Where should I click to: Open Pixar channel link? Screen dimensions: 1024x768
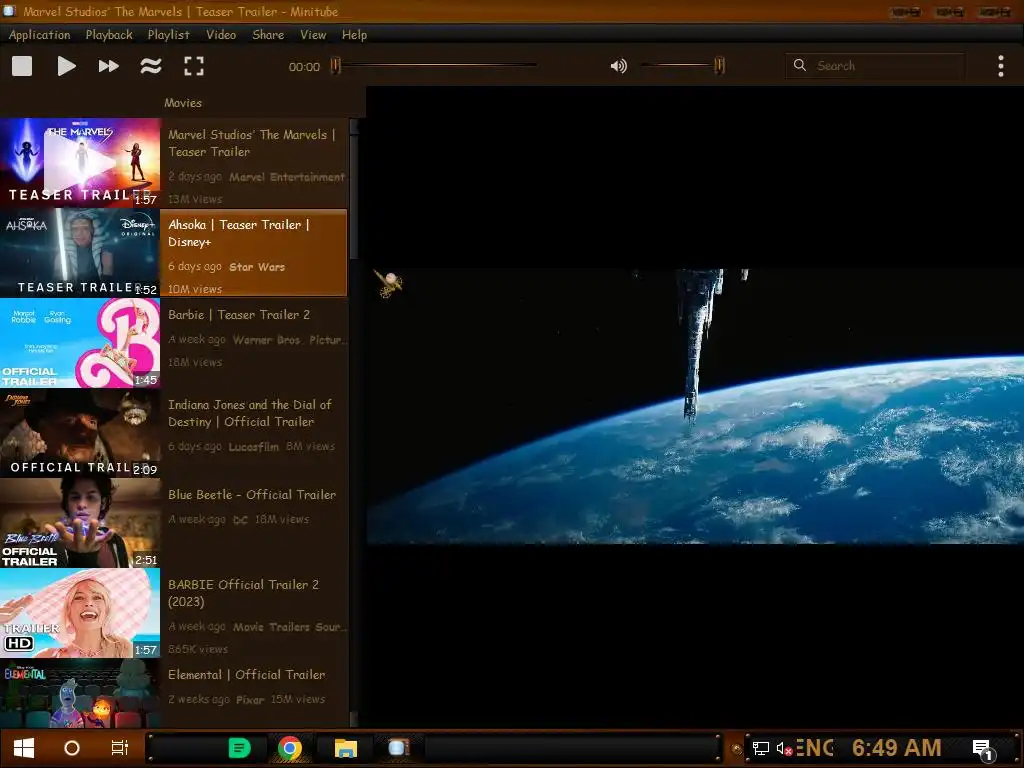pos(250,699)
